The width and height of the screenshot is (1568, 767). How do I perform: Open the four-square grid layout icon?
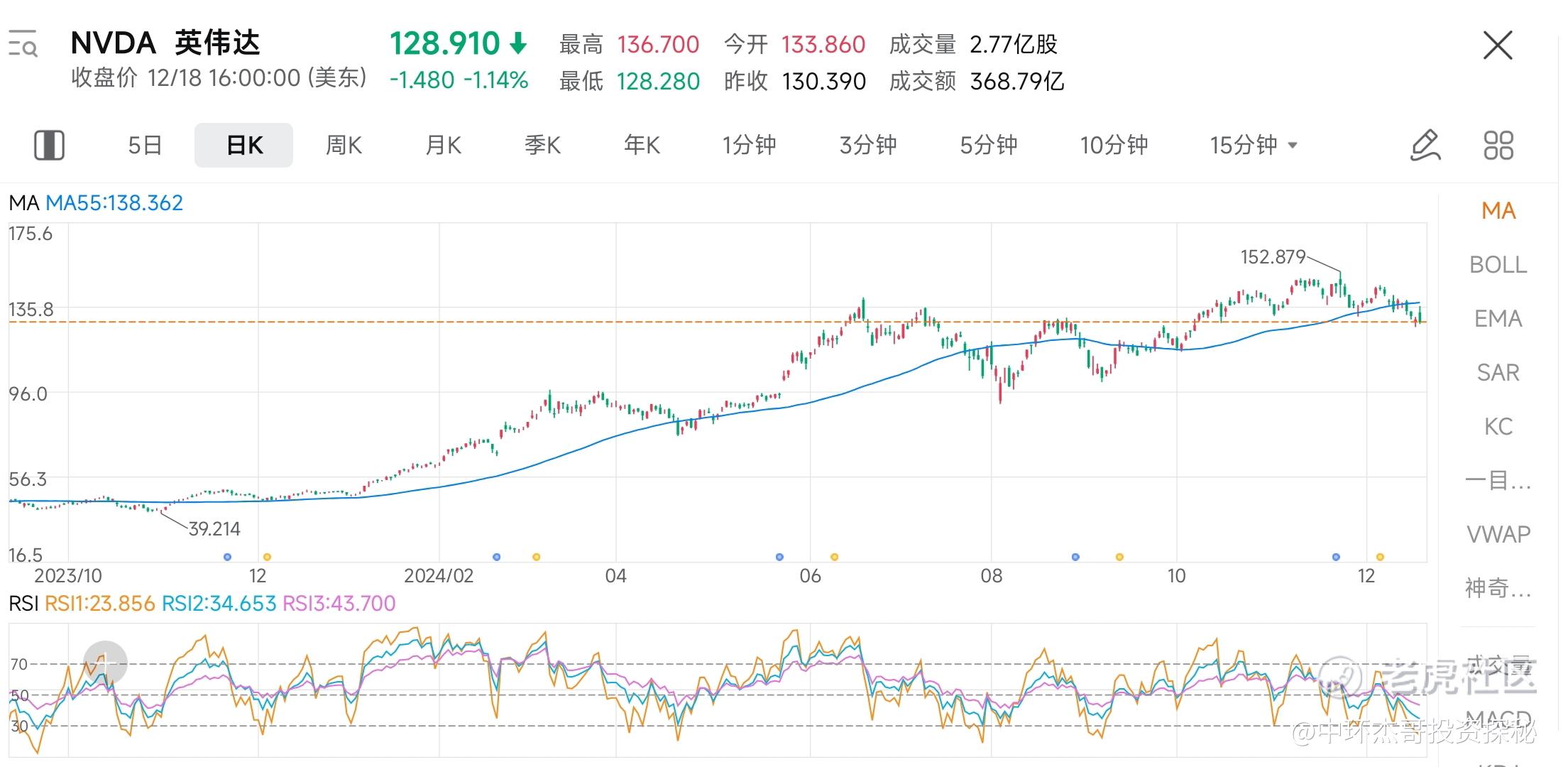pos(1498,145)
